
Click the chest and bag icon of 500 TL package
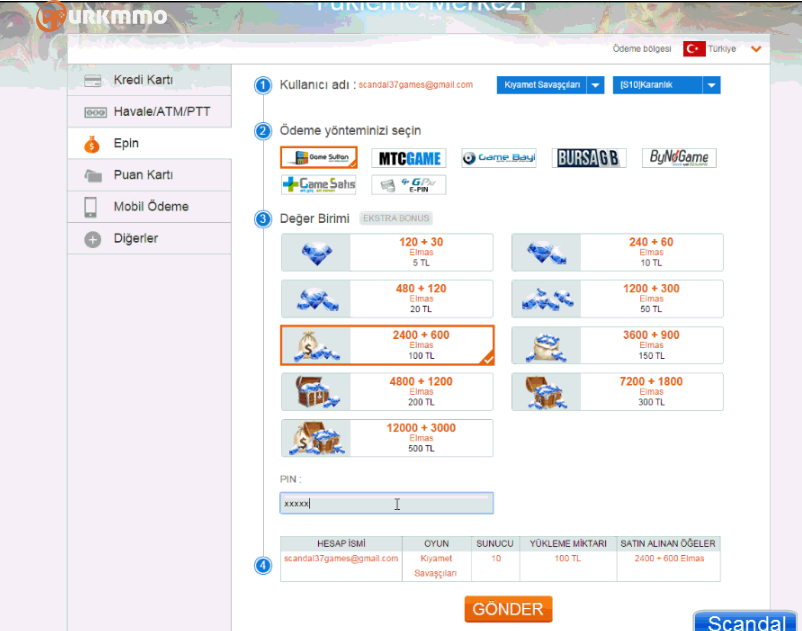click(317, 439)
